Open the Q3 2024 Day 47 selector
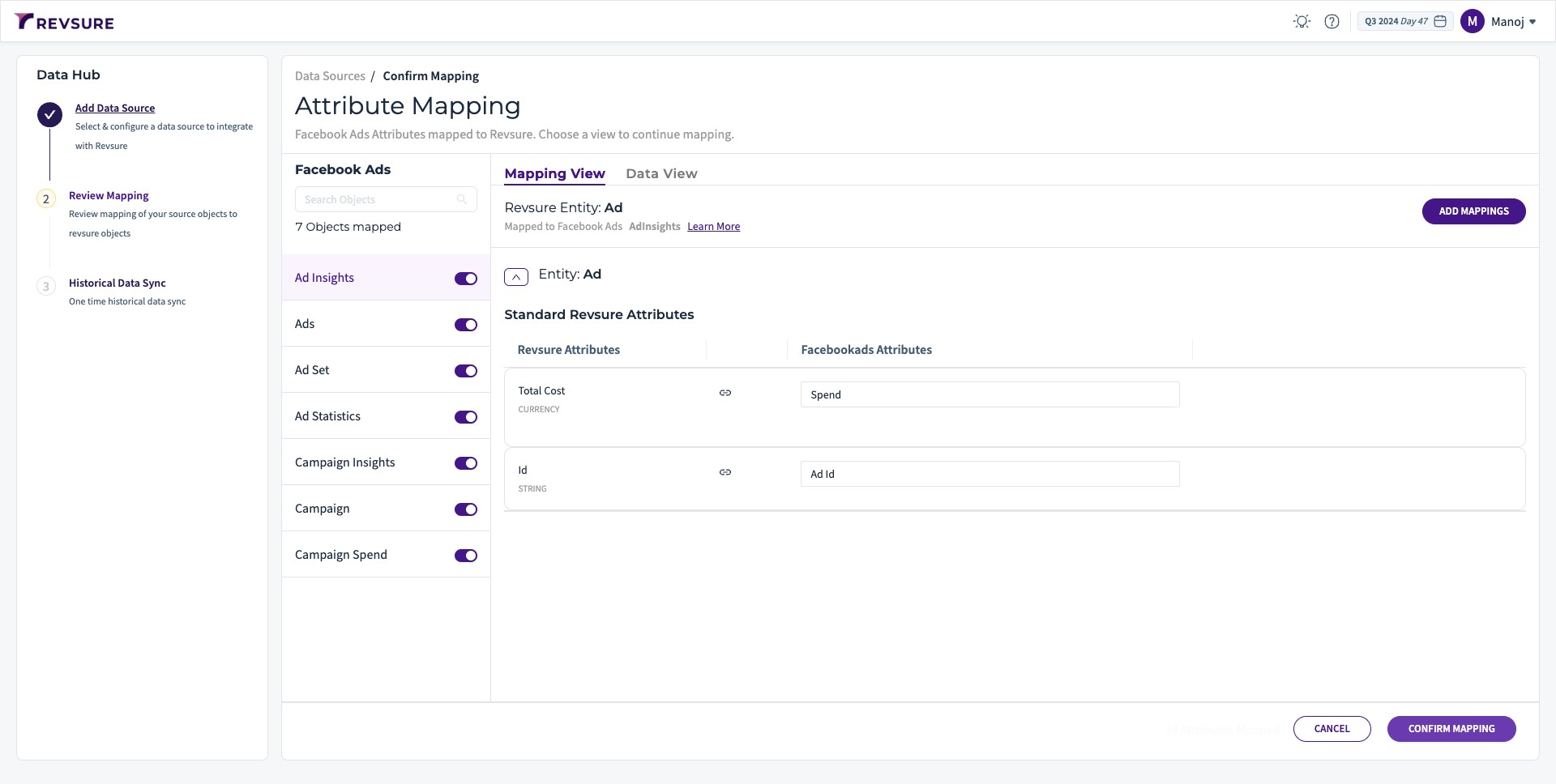This screenshot has height=784, width=1556. 1405,22
